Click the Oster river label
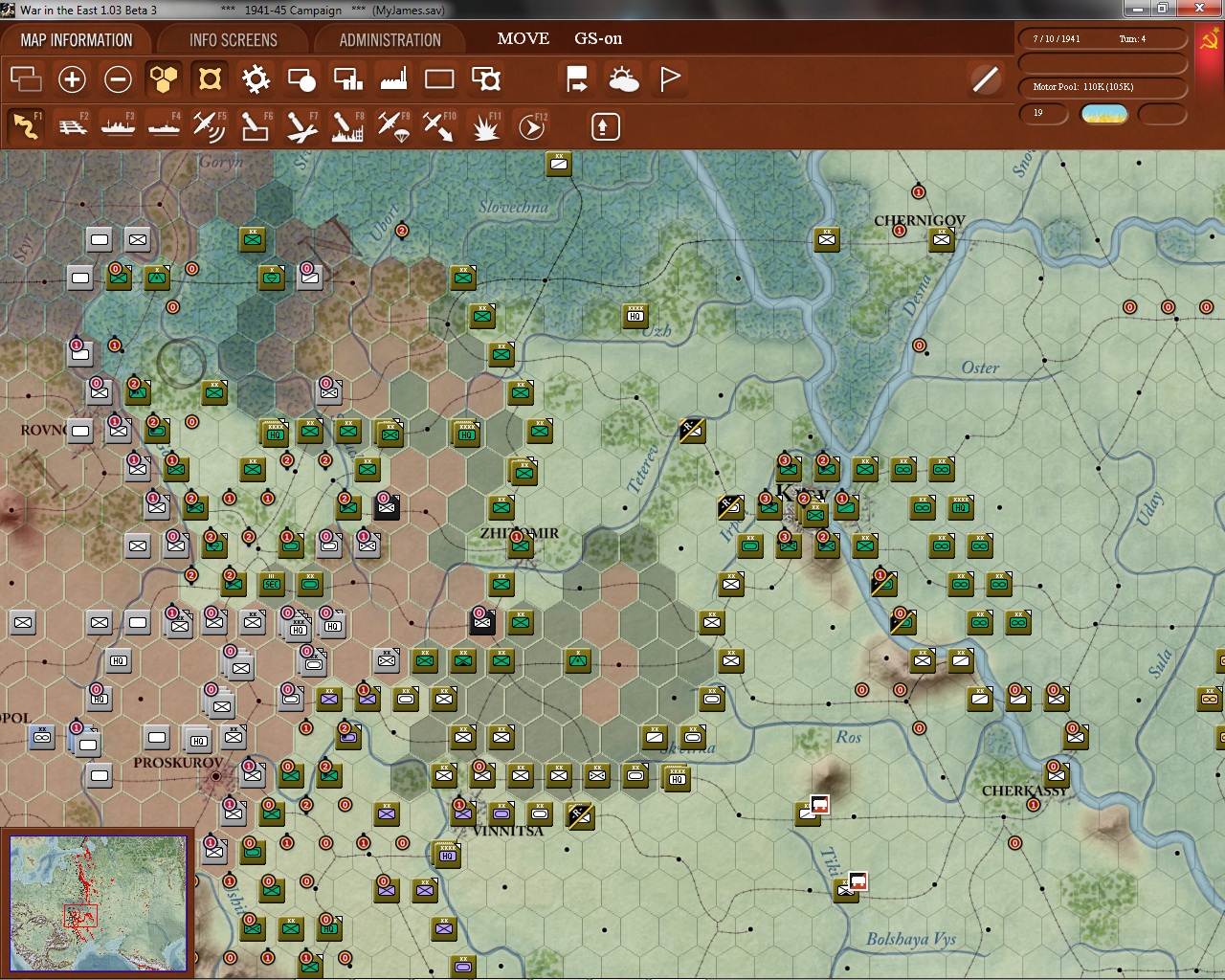The height and width of the screenshot is (980, 1225). pos(980,368)
